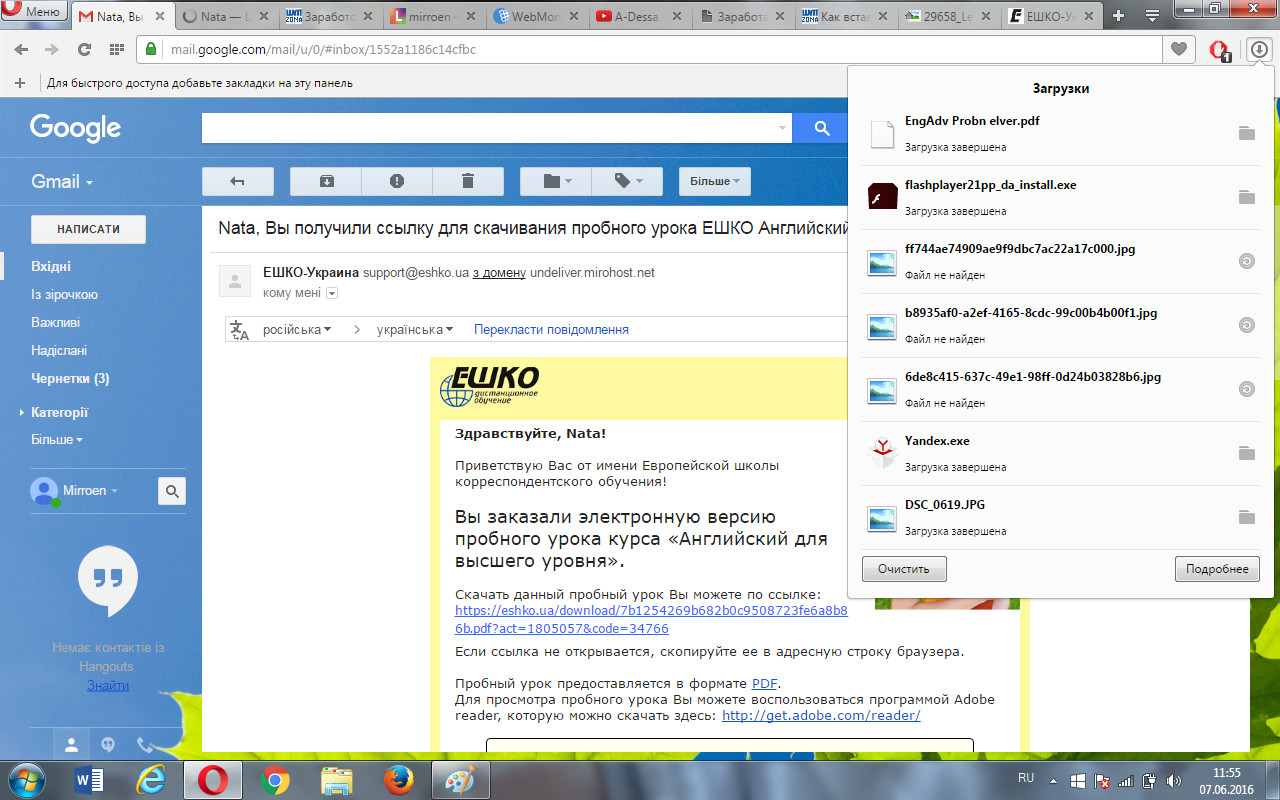Open the Важливі folder
This screenshot has width=1280, height=800.
tap(55, 323)
